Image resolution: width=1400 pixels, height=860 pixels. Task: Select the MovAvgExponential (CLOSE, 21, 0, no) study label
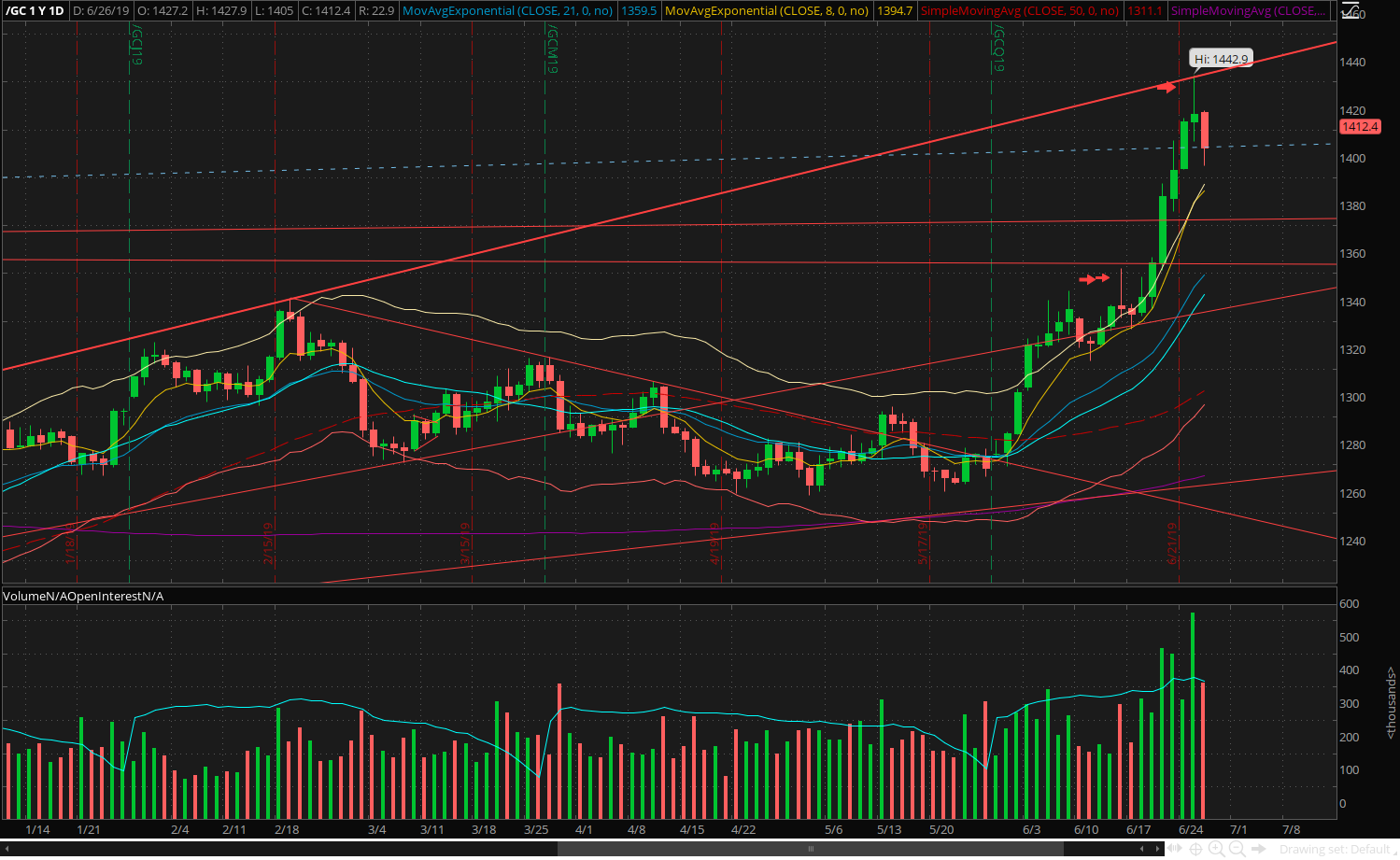coord(507,11)
